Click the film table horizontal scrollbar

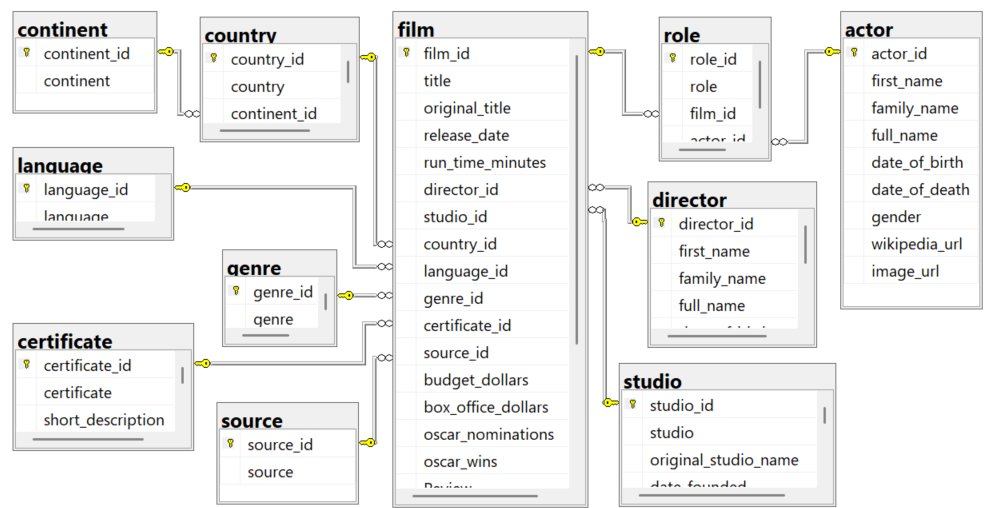coord(475,496)
